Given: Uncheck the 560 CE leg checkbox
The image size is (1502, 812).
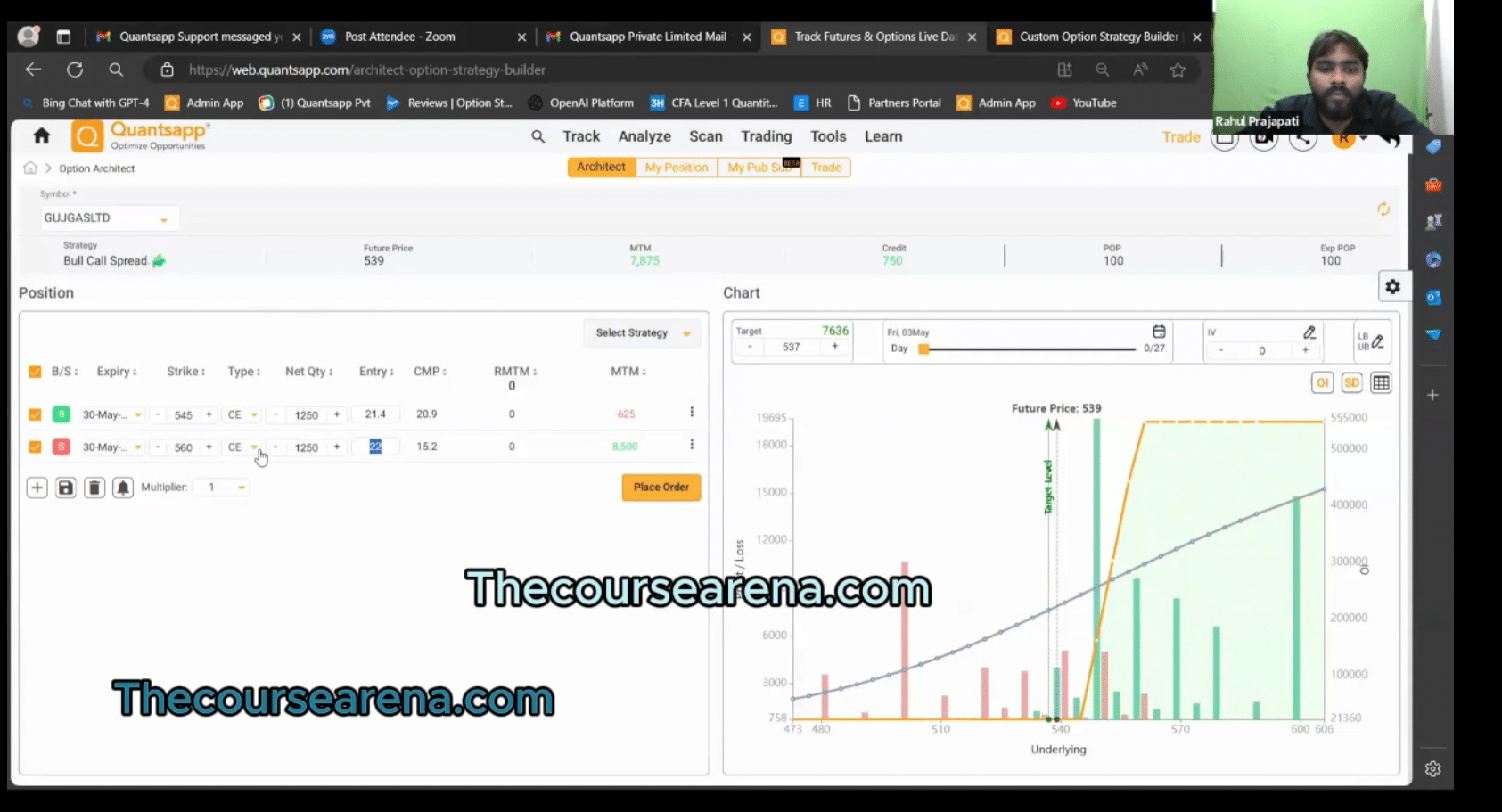Looking at the screenshot, I should pyautogui.click(x=35, y=447).
